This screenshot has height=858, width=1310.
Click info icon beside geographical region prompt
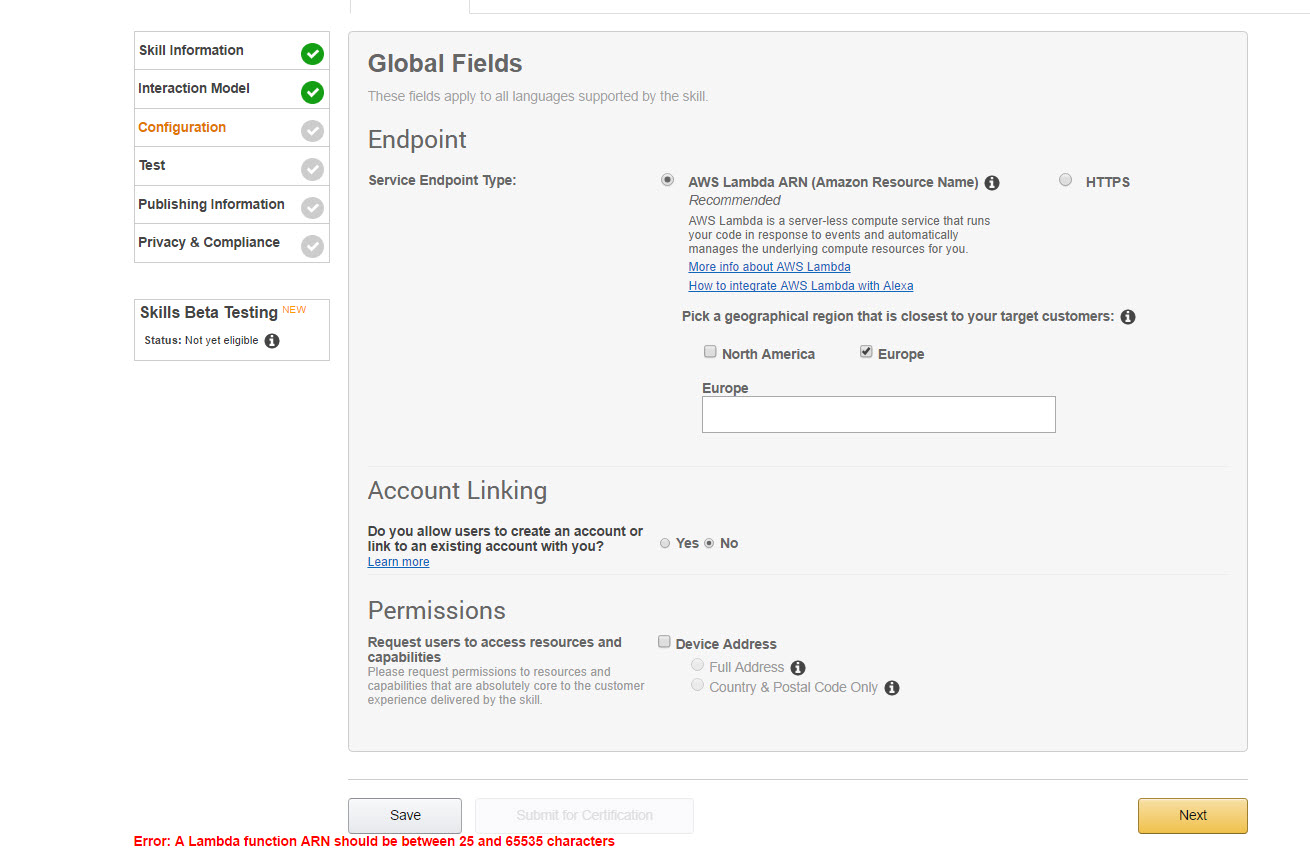[1128, 317]
